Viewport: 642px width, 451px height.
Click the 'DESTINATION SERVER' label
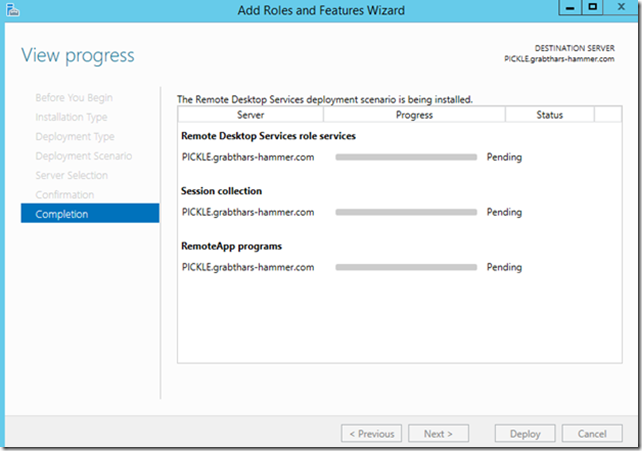click(574, 48)
